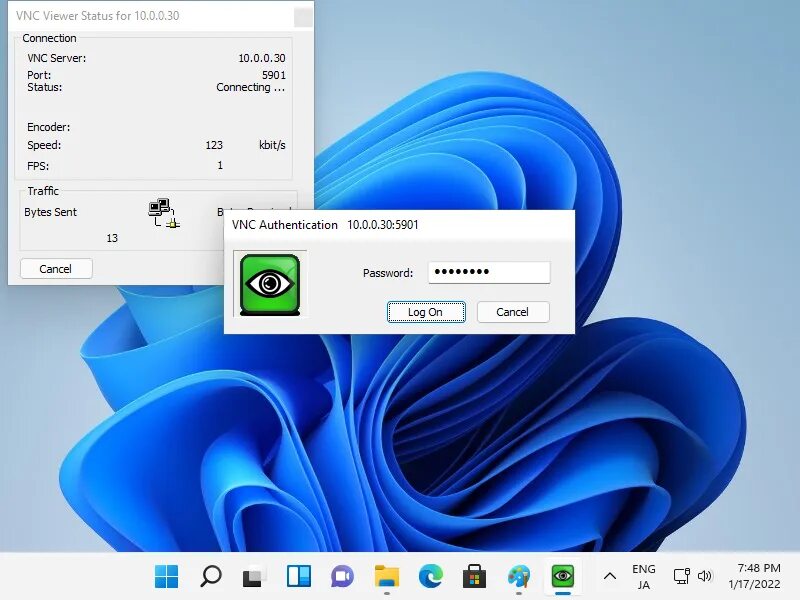Show hidden system tray icons
This screenshot has height=600, width=800.
(x=610, y=577)
